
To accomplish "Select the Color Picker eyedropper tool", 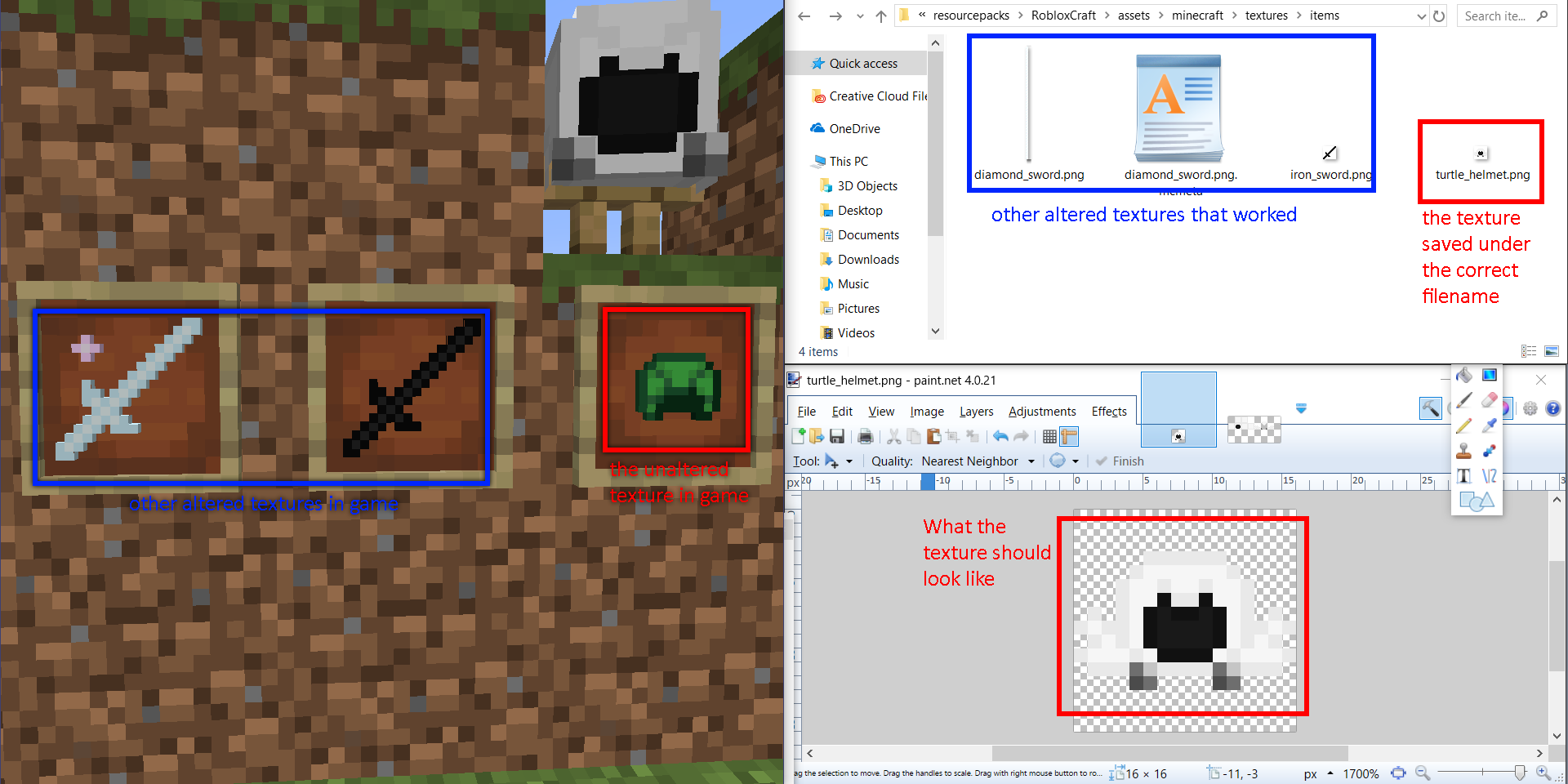I will [x=1490, y=425].
